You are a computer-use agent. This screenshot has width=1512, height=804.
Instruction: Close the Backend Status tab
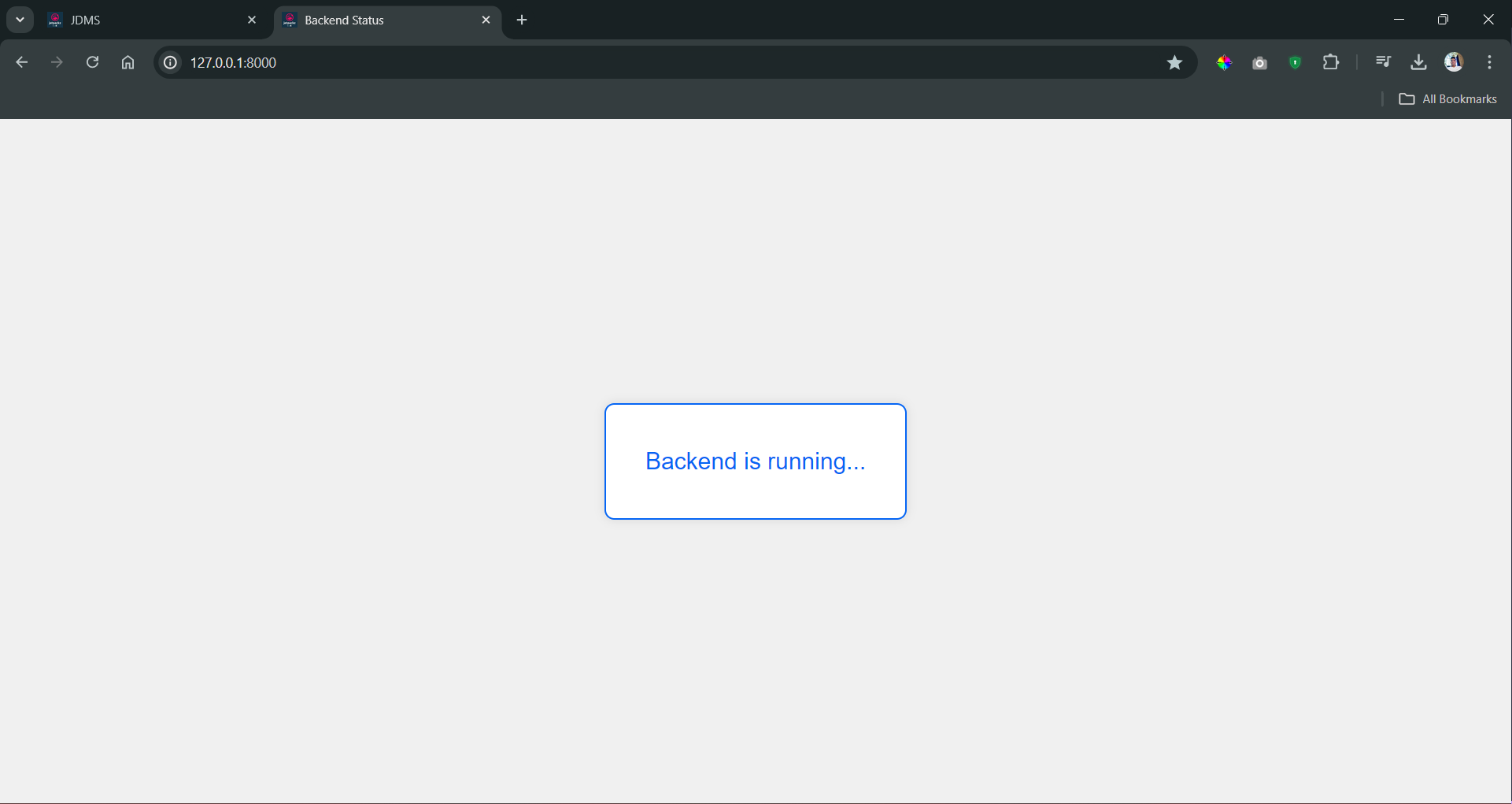coord(486,20)
